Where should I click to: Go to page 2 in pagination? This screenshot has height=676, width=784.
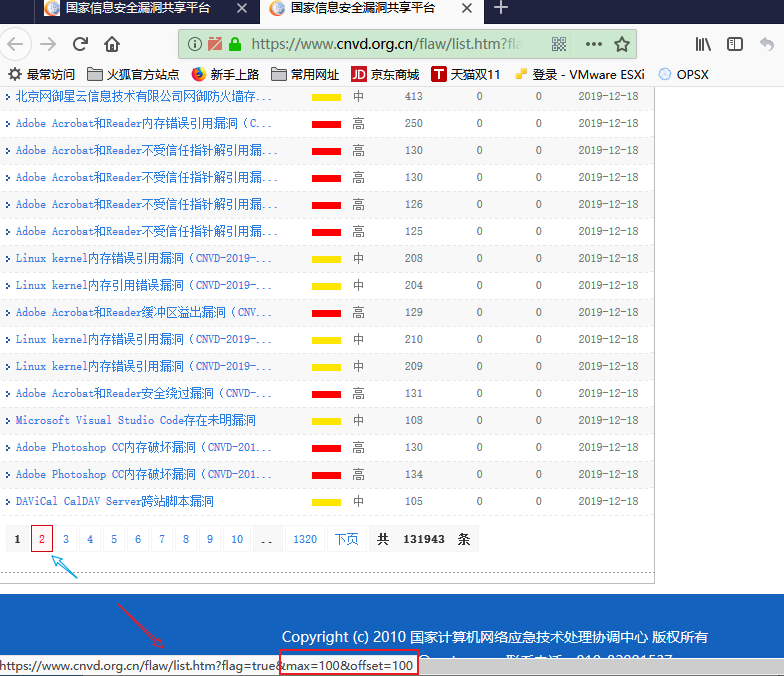point(42,539)
